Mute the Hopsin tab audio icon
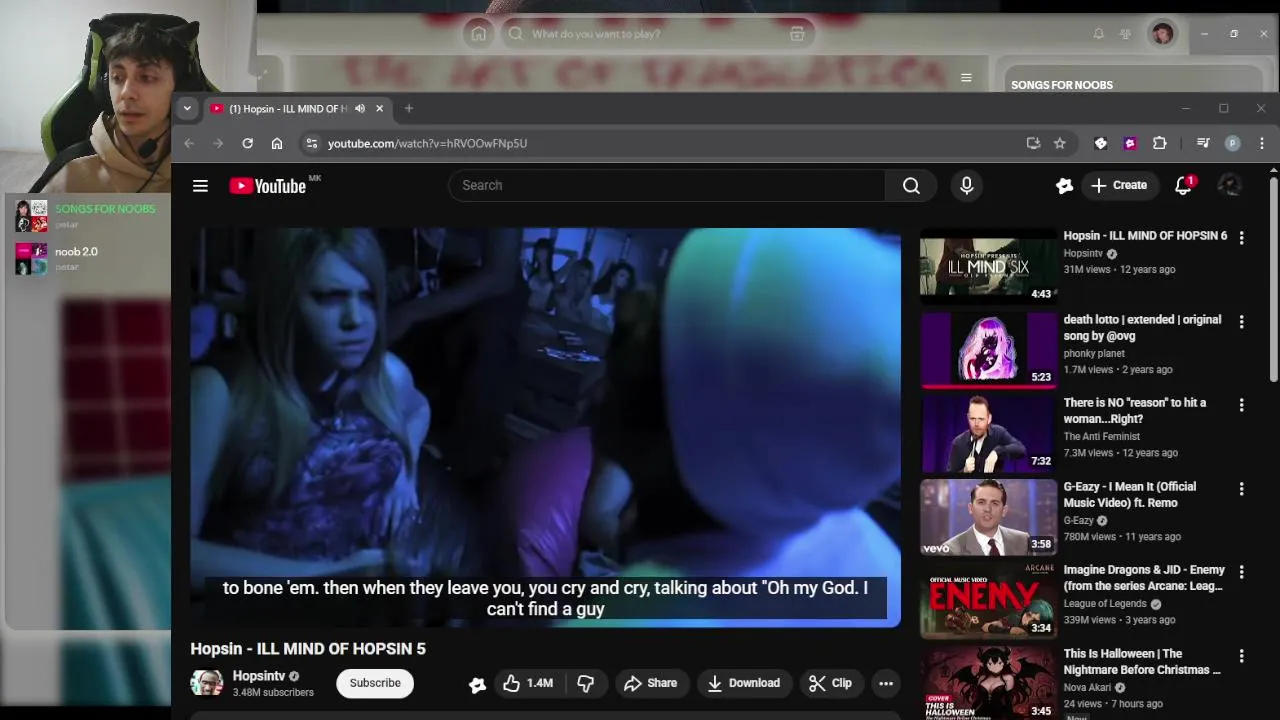Screen dimensions: 1280x720 tap(360, 108)
